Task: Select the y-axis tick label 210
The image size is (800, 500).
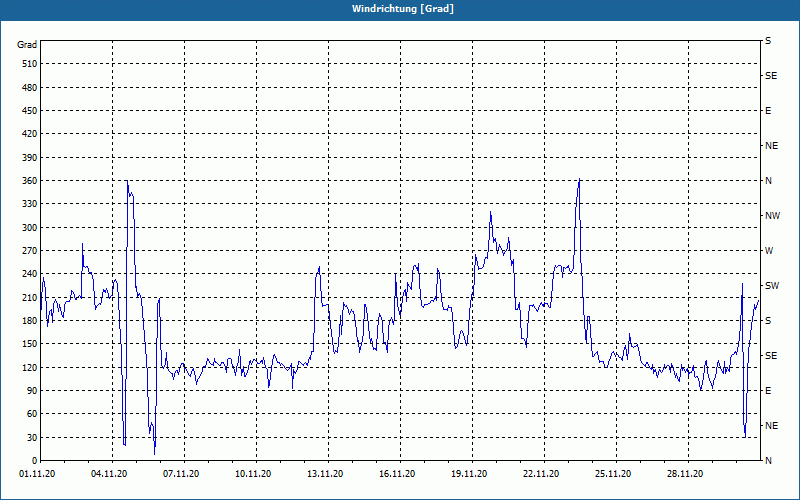Action: tap(30, 297)
